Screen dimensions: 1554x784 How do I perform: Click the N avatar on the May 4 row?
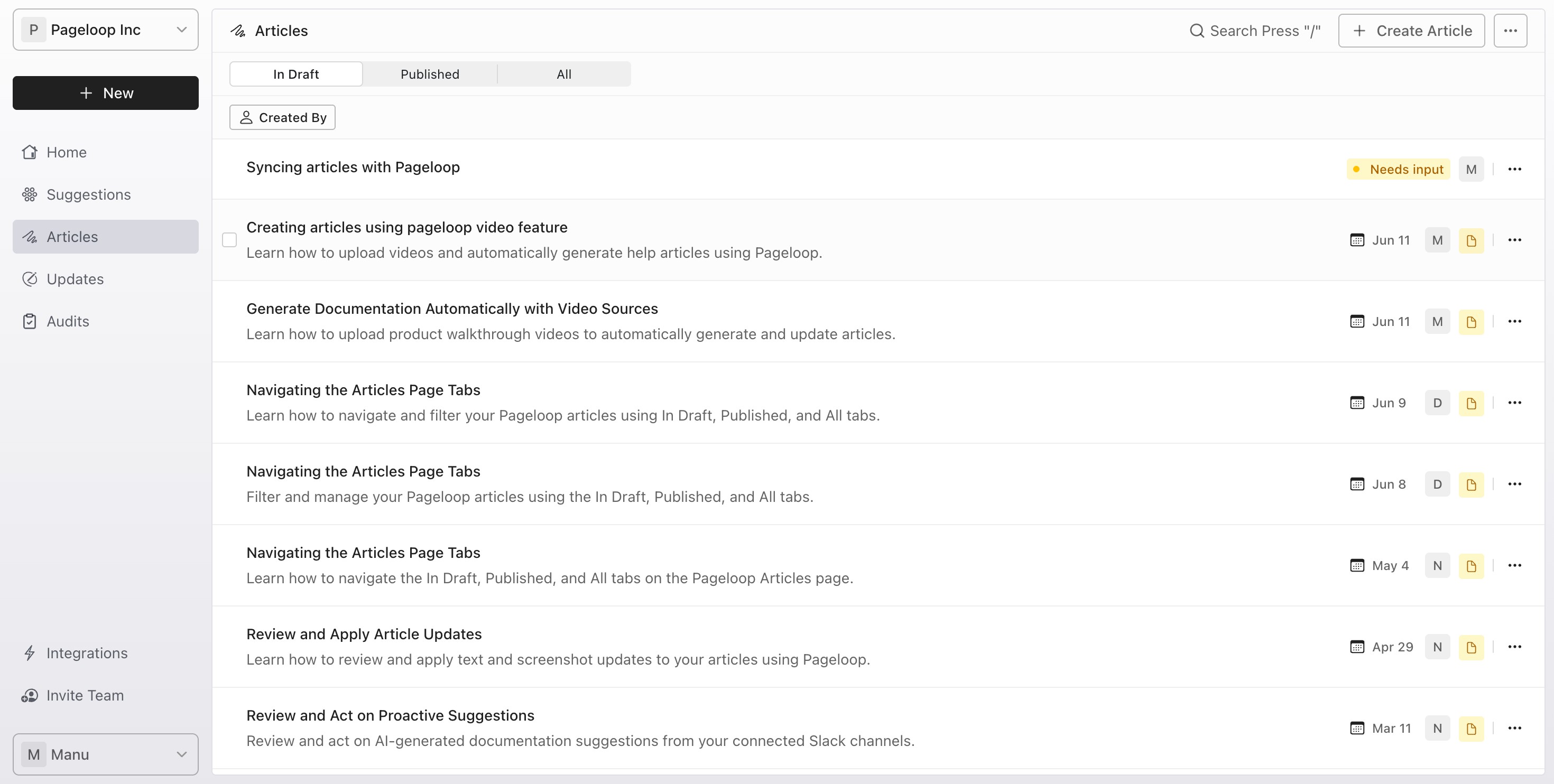(1438, 566)
